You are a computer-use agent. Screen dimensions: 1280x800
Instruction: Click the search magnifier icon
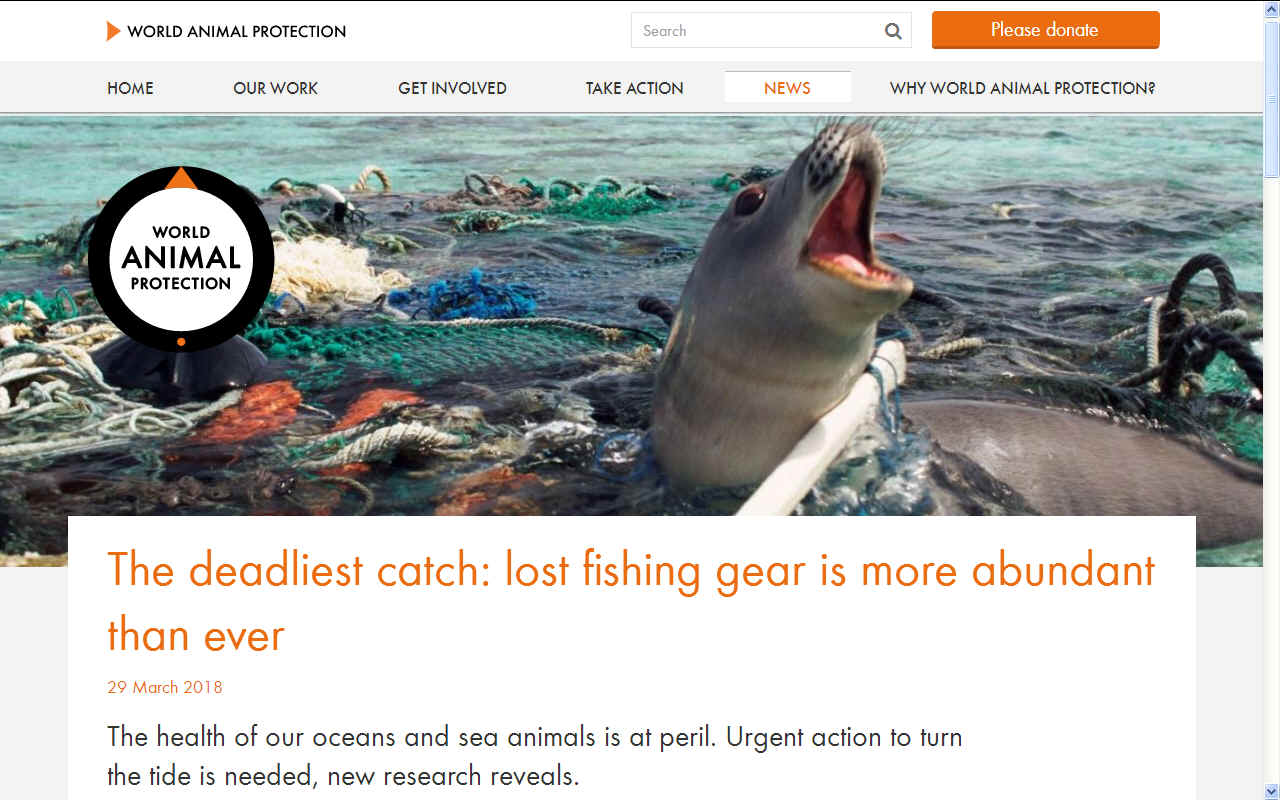pos(893,31)
